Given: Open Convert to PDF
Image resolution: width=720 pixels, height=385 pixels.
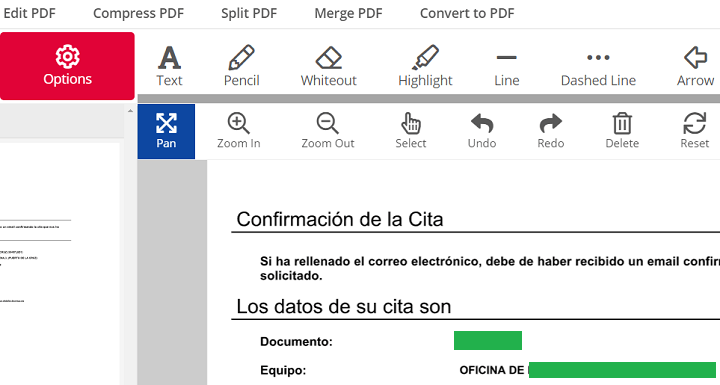Looking at the screenshot, I should (x=467, y=13).
